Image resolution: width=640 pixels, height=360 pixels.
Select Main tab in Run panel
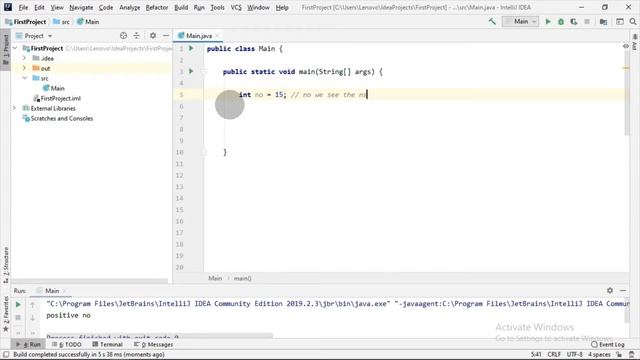(x=52, y=291)
